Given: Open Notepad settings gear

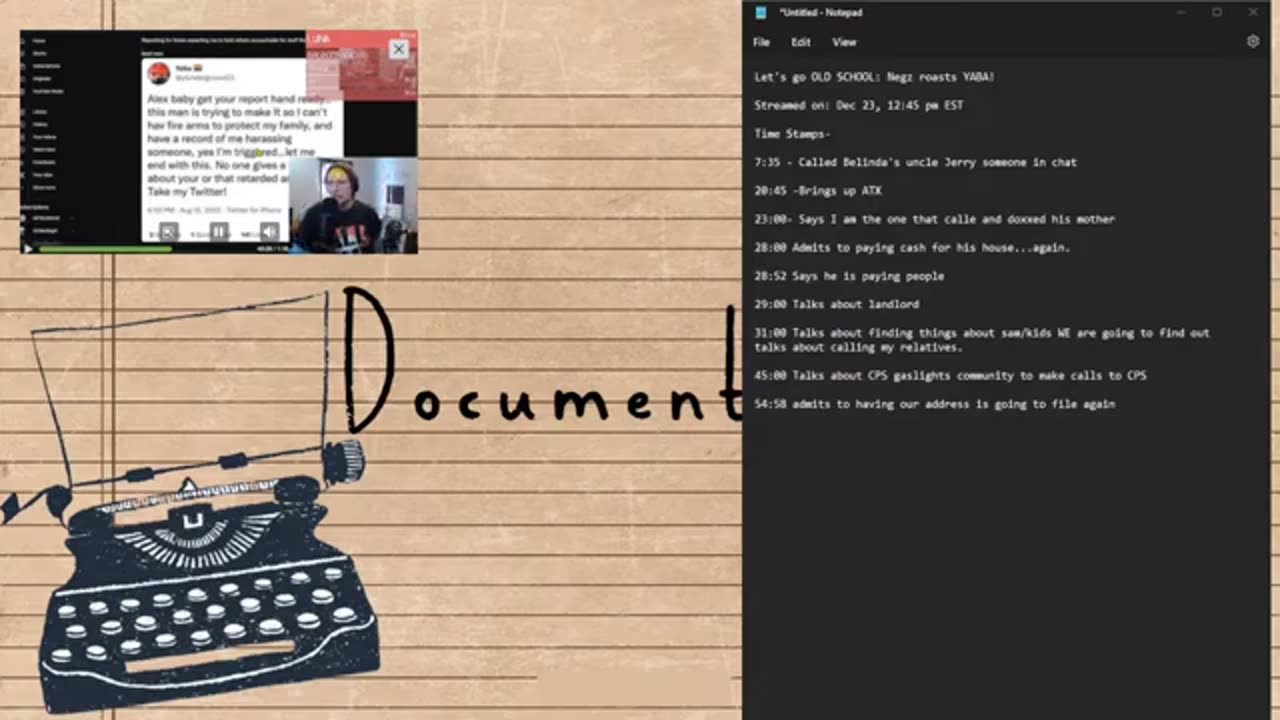Looking at the screenshot, I should 1253,42.
